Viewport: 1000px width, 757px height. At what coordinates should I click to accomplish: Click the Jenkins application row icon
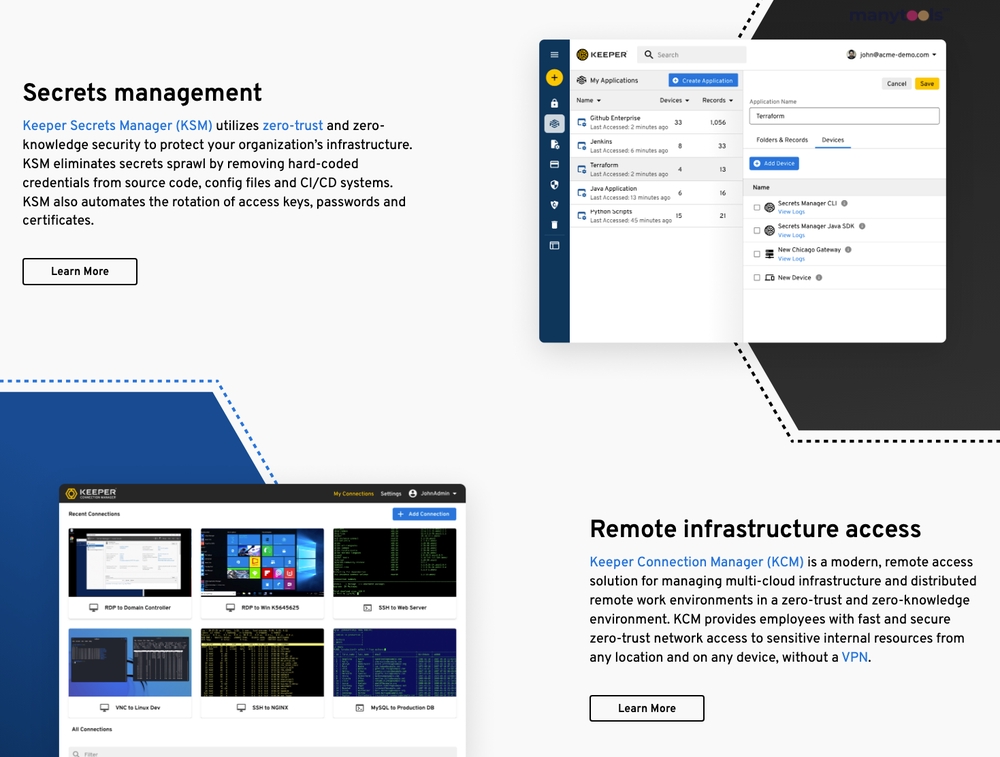(581, 146)
